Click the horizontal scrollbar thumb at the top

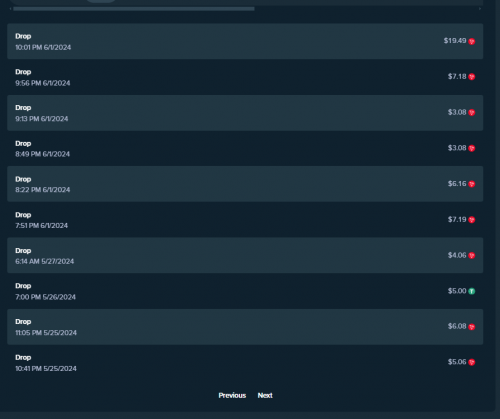point(134,9)
